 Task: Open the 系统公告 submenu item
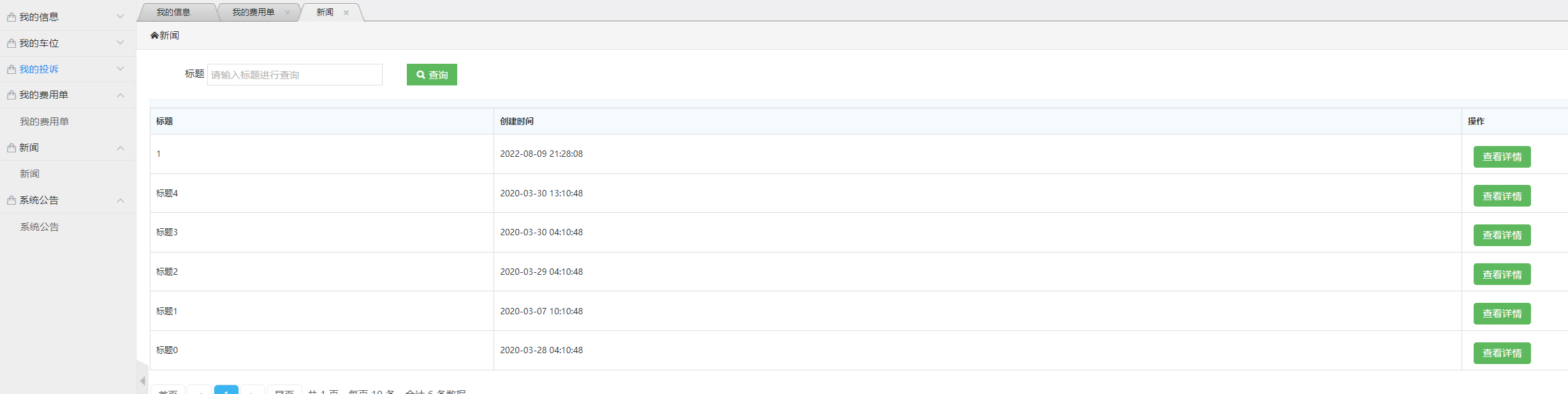tap(40, 227)
